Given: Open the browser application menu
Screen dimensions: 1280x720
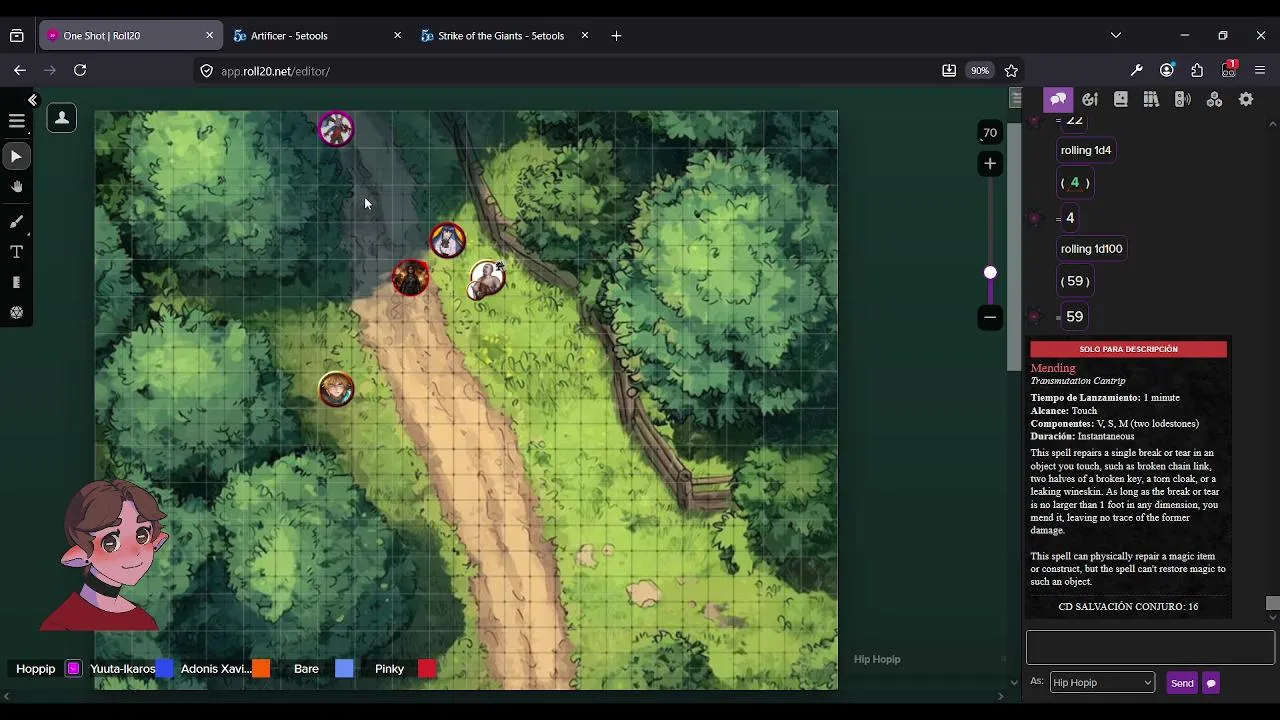Looking at the screenshot, I should [1260, 70].
